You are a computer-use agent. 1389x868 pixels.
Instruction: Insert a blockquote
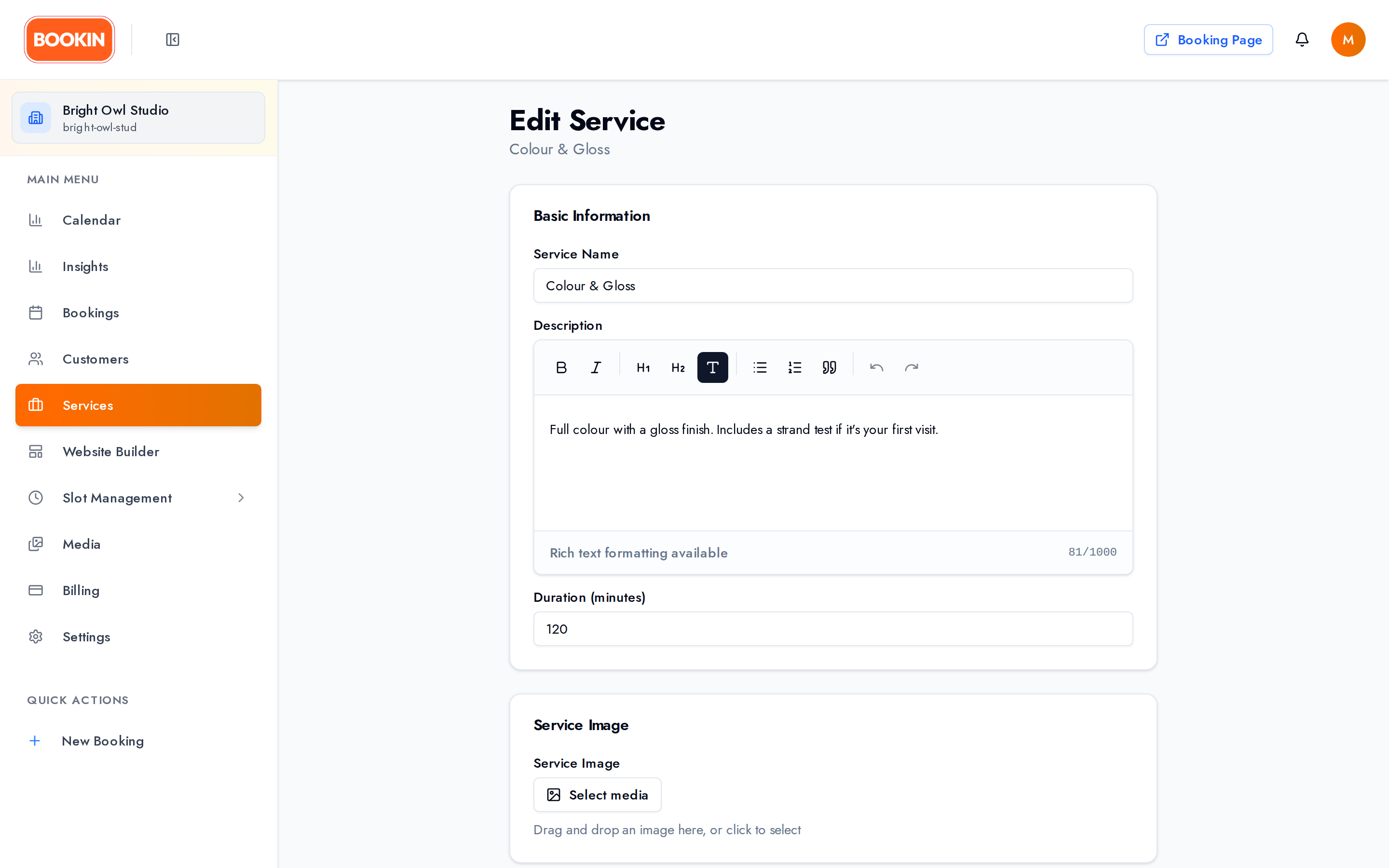pos(830,367)
